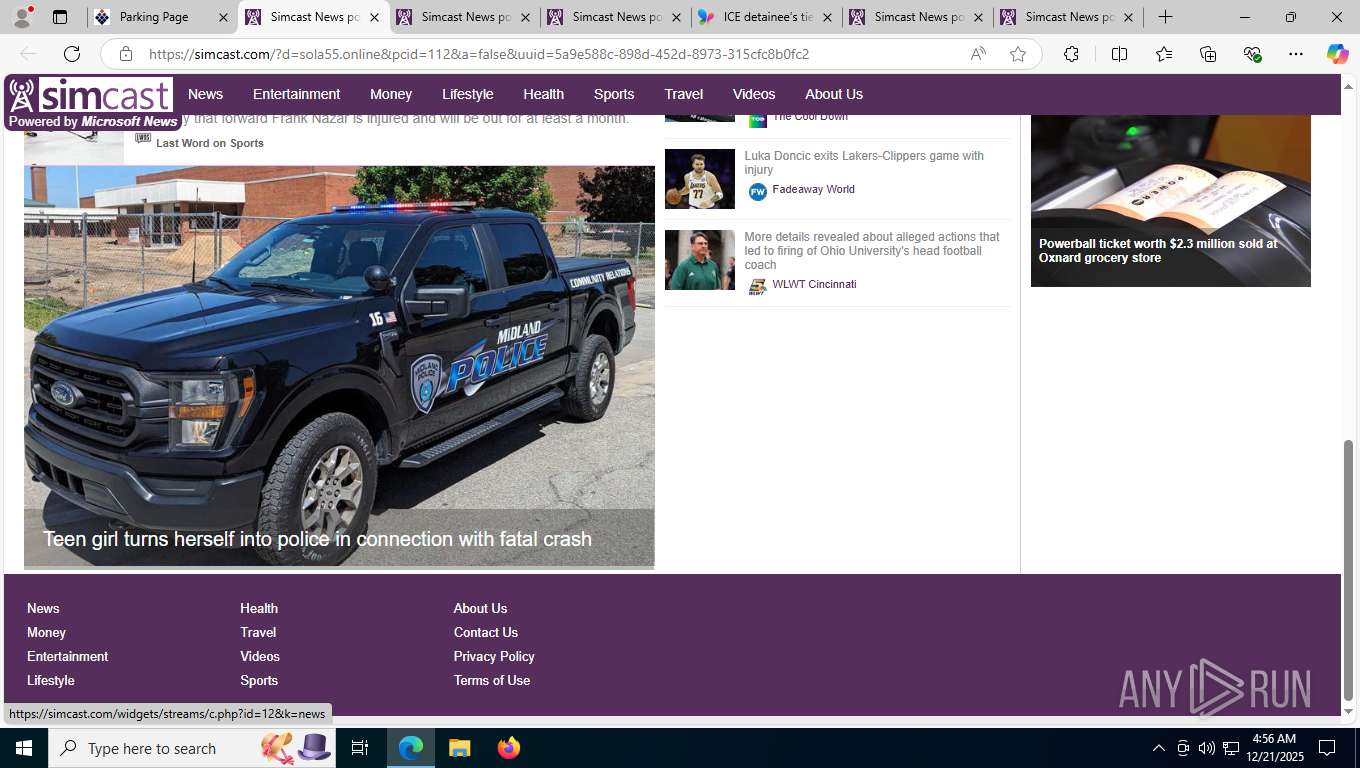Open footer Terms of Use link
1360x768 pixels.
[491, 680]
